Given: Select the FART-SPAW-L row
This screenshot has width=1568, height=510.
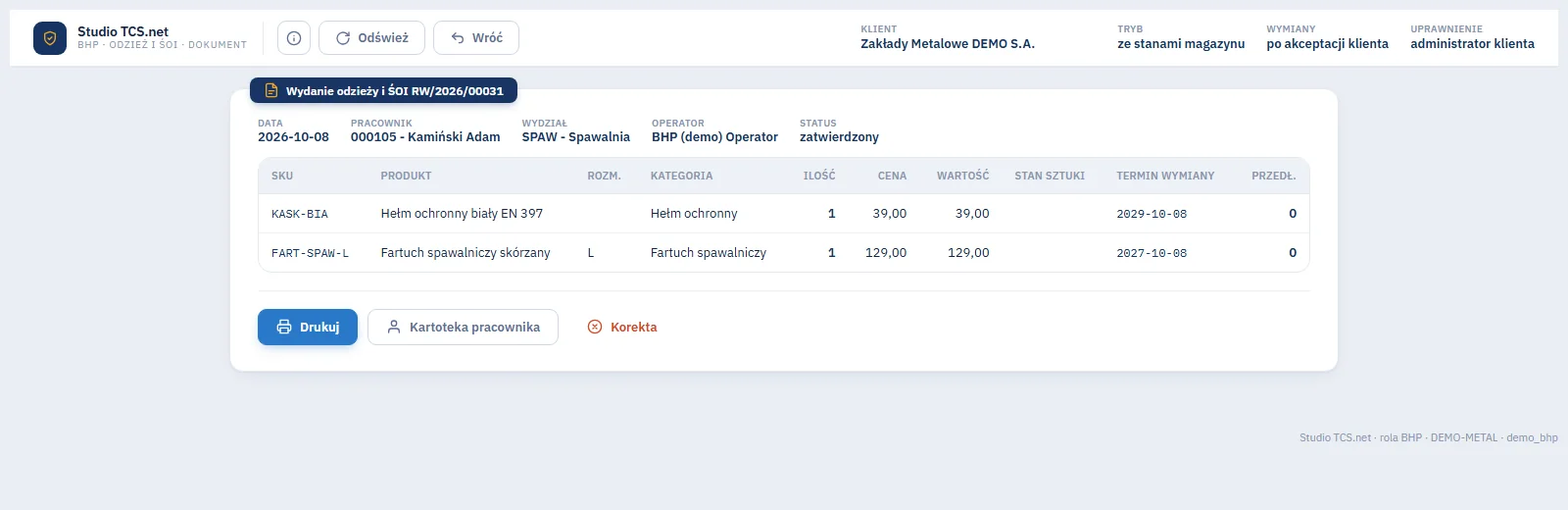Looking at the screenshot, I should (x=784, y=253).
